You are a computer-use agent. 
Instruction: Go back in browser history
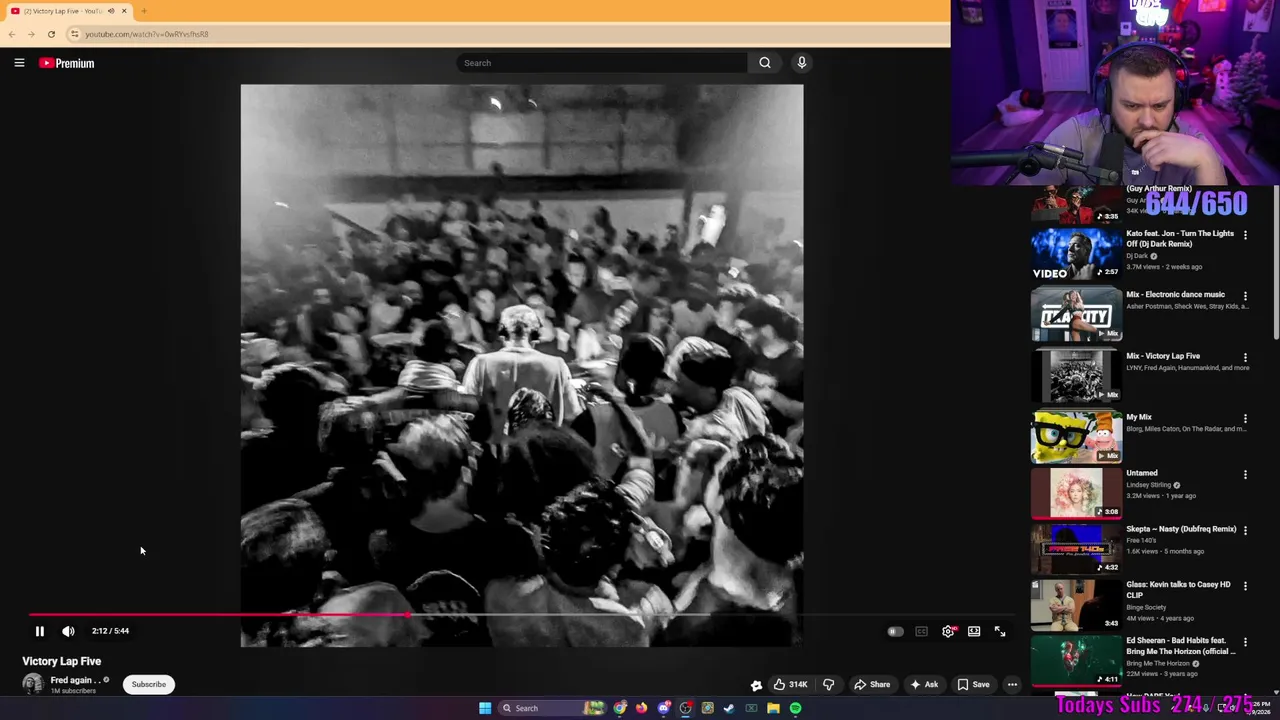(11, 34)
